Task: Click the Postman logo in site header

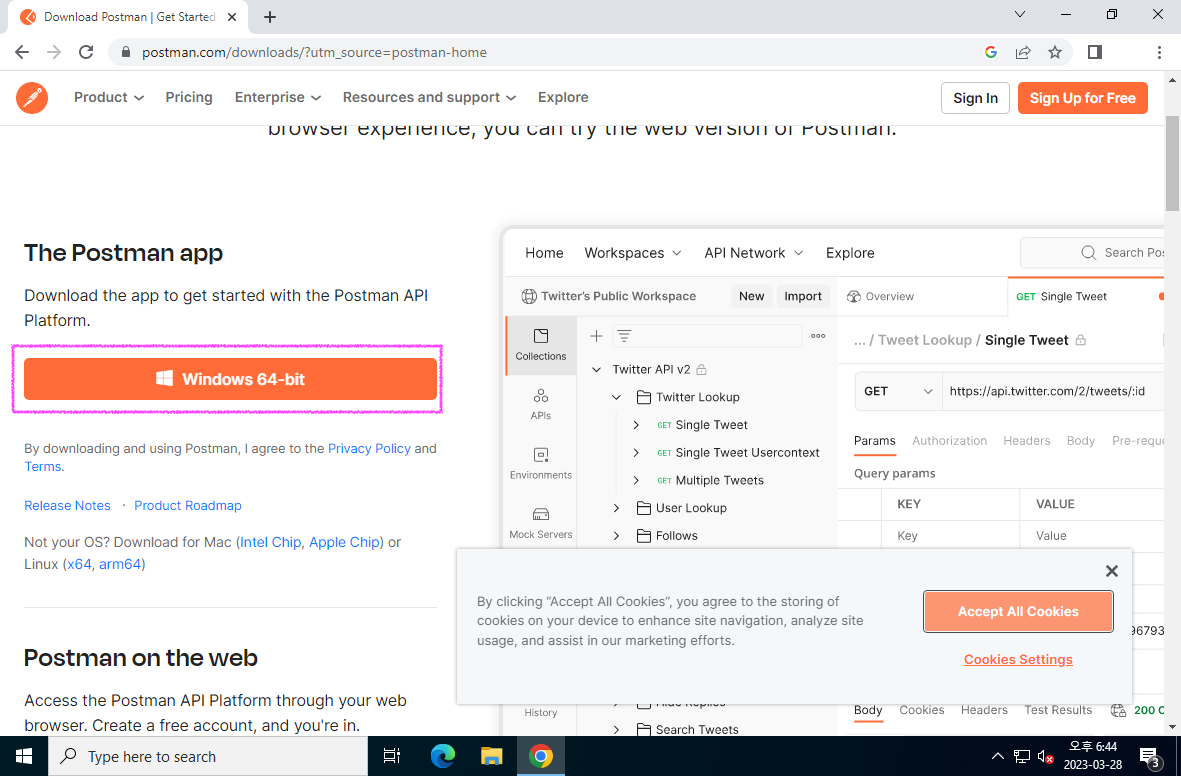Action: click(32, 98)
